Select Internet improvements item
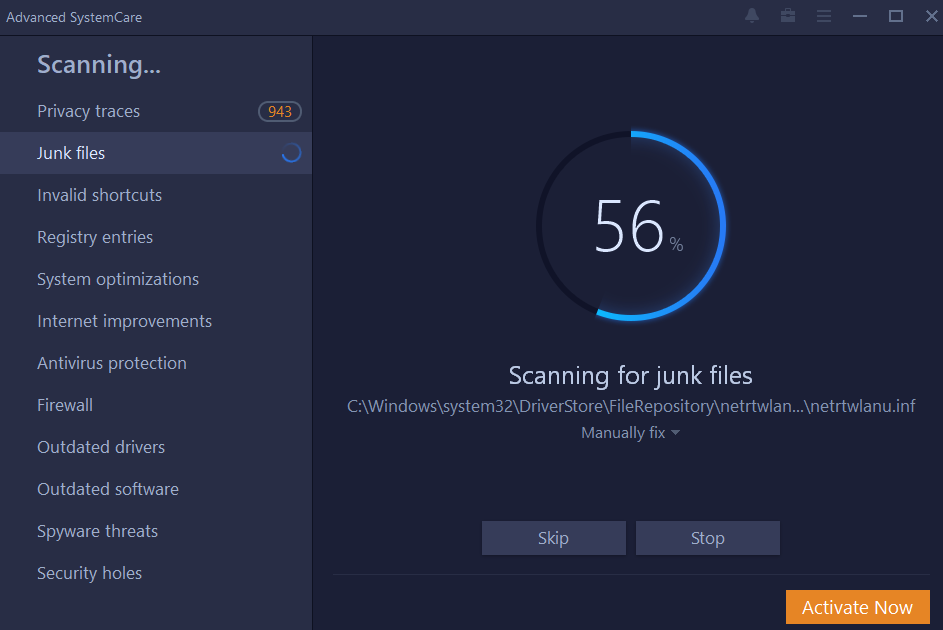The height and width of the screenshot is (630, 943). coord(156,322)
